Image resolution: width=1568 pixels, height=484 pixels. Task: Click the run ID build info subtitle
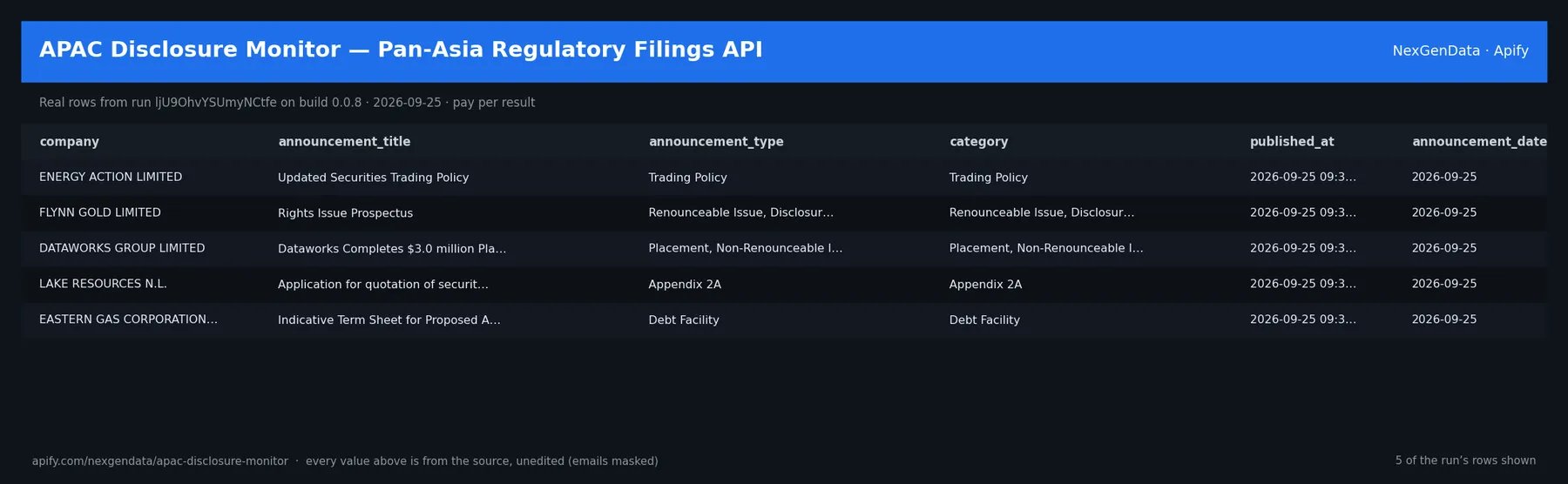(x=287, y=103)
